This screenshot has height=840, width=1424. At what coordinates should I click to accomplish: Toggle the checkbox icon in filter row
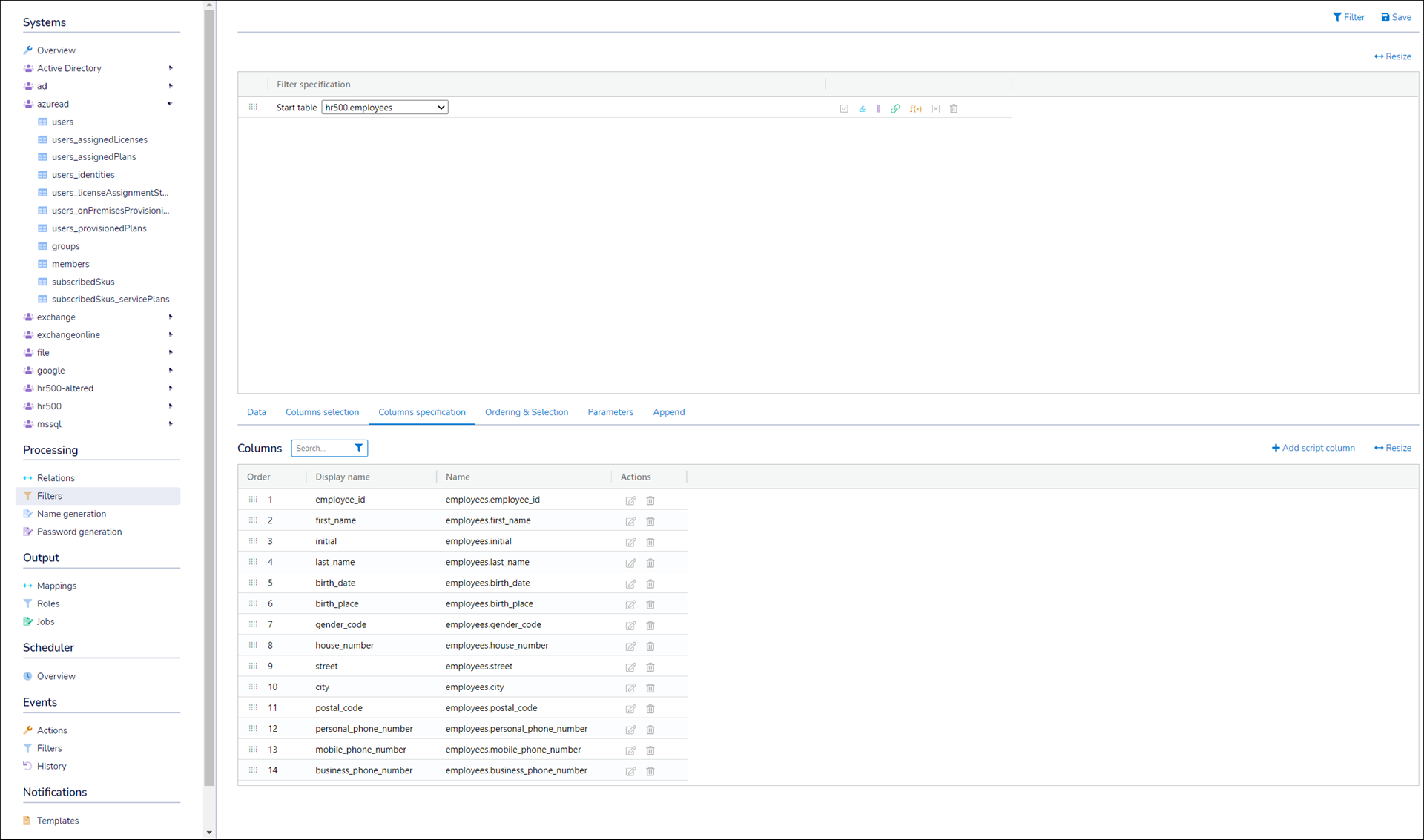tap(844, 108)
